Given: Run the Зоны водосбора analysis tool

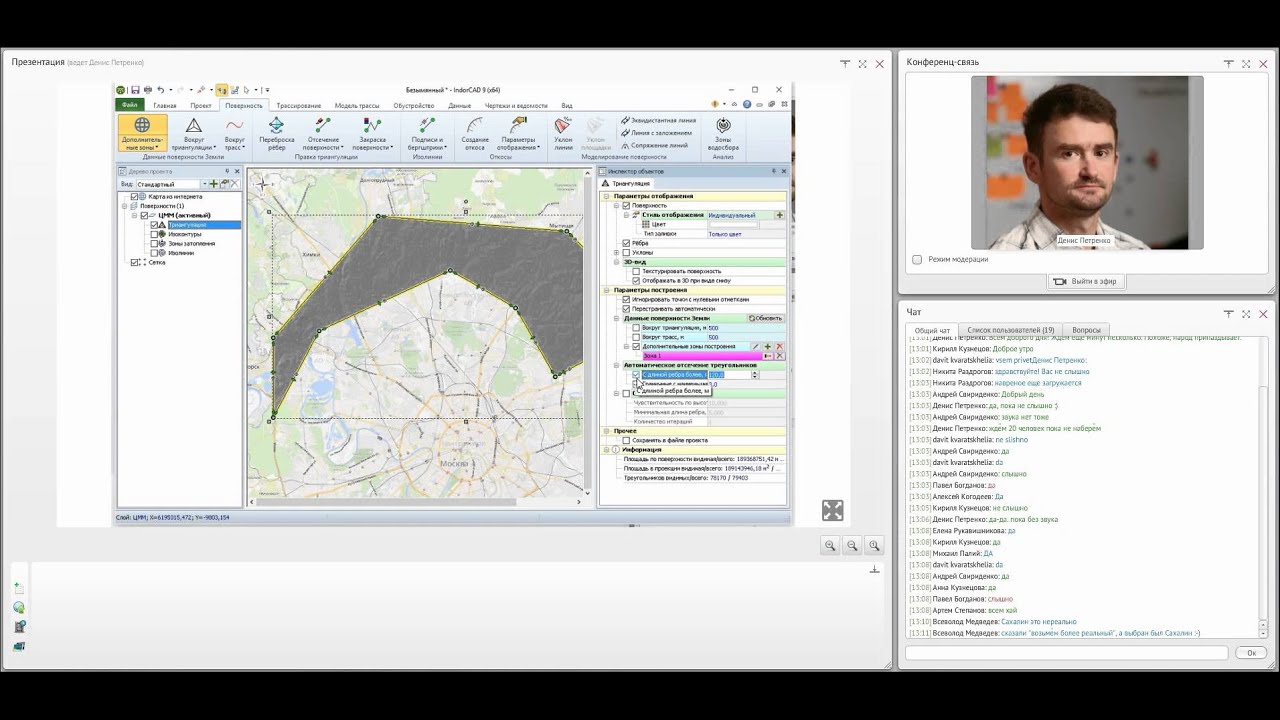Looking at the screenshot, I should pyautogui.click(x=723, y=133).
